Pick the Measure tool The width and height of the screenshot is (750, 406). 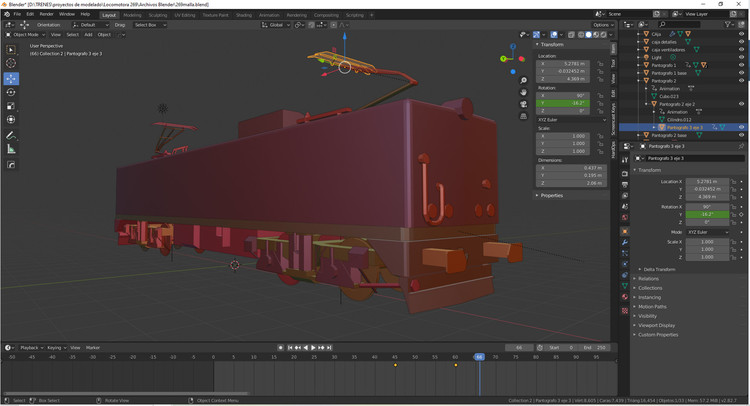pos(11,149)
